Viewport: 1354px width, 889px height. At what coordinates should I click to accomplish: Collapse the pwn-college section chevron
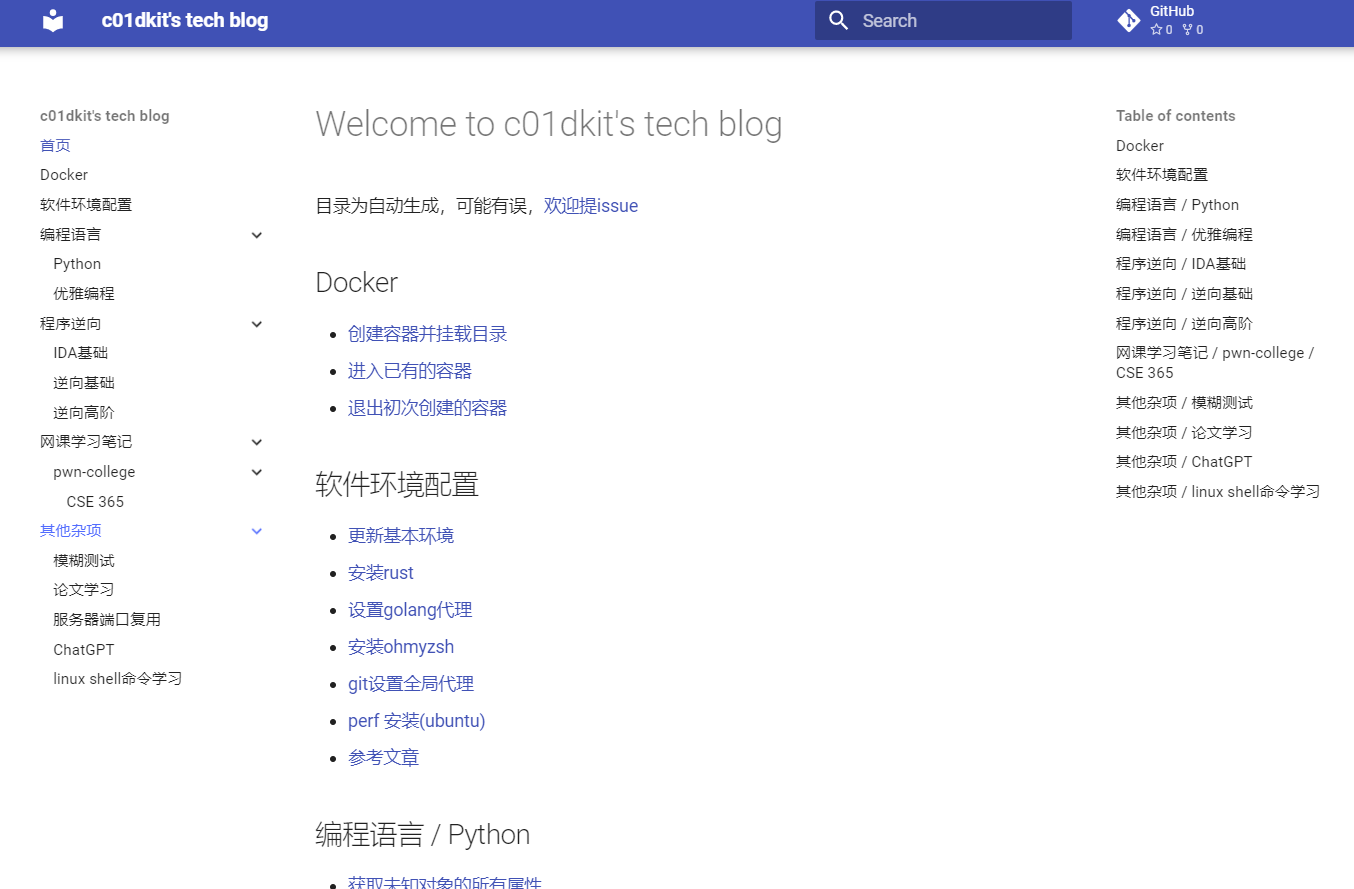tap(257, 471)
